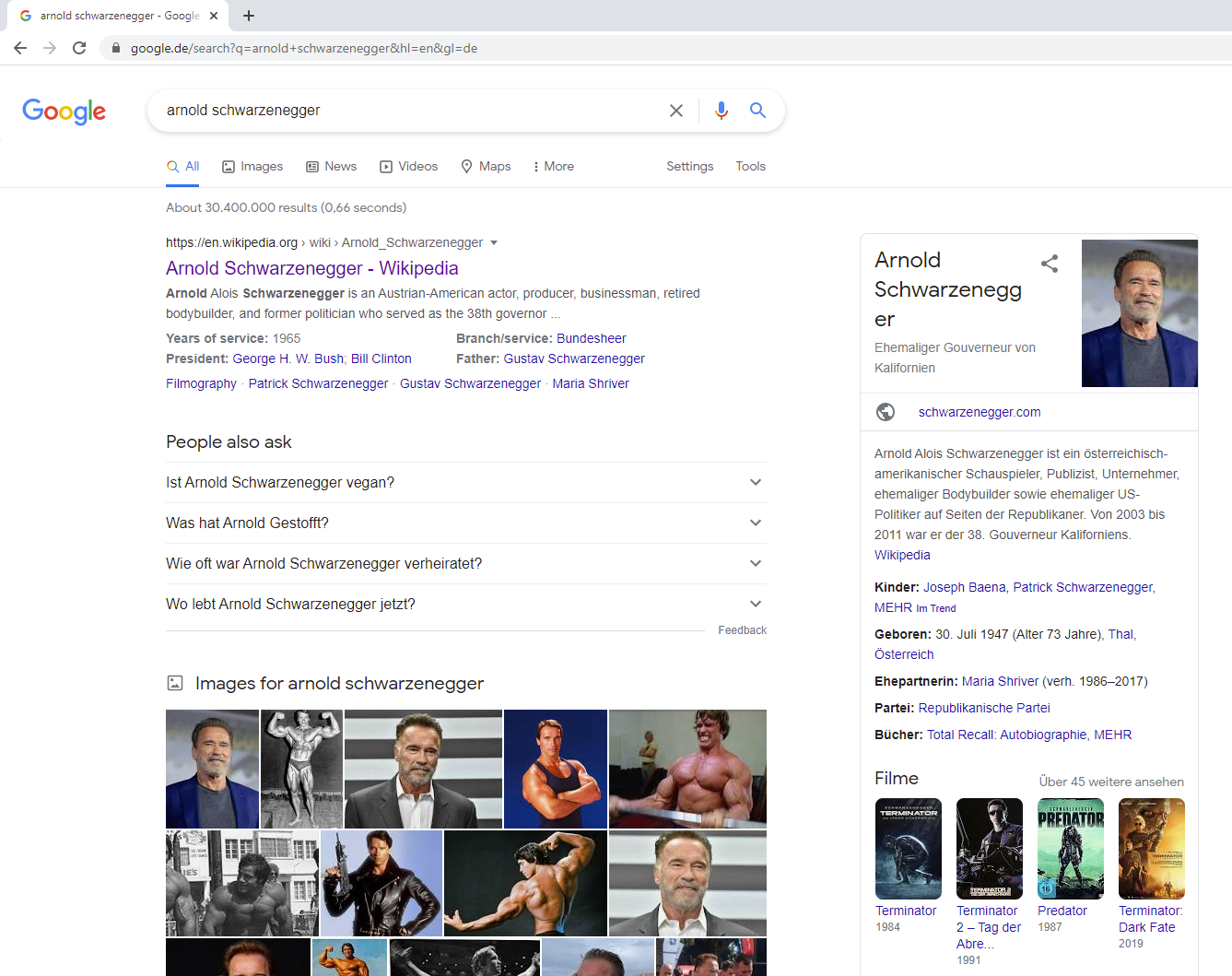Open Bill Clinton link
This screenshot has height=976, width=1232.
[x=381, y=359]
